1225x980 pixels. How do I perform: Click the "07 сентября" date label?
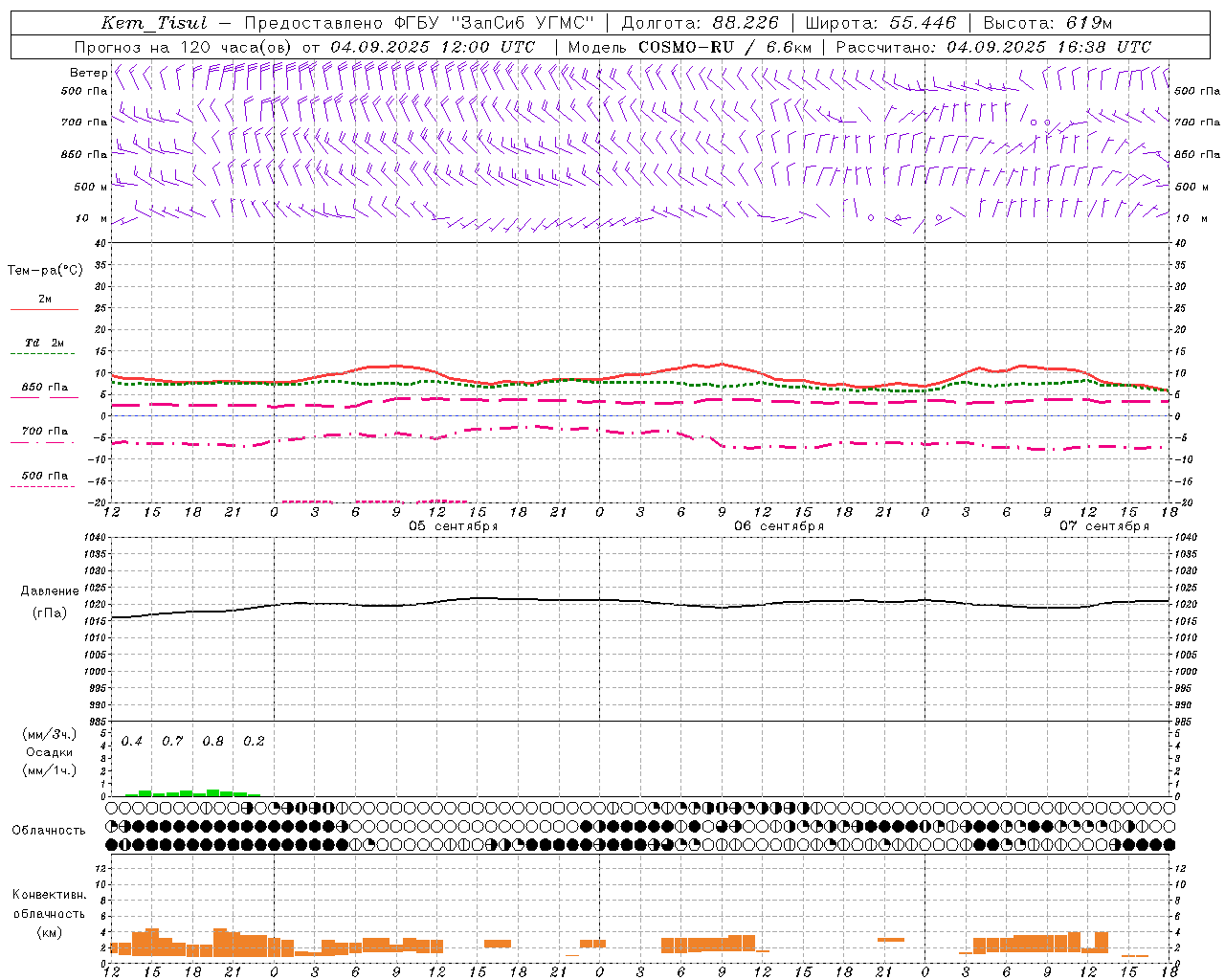pos(1104,526)
